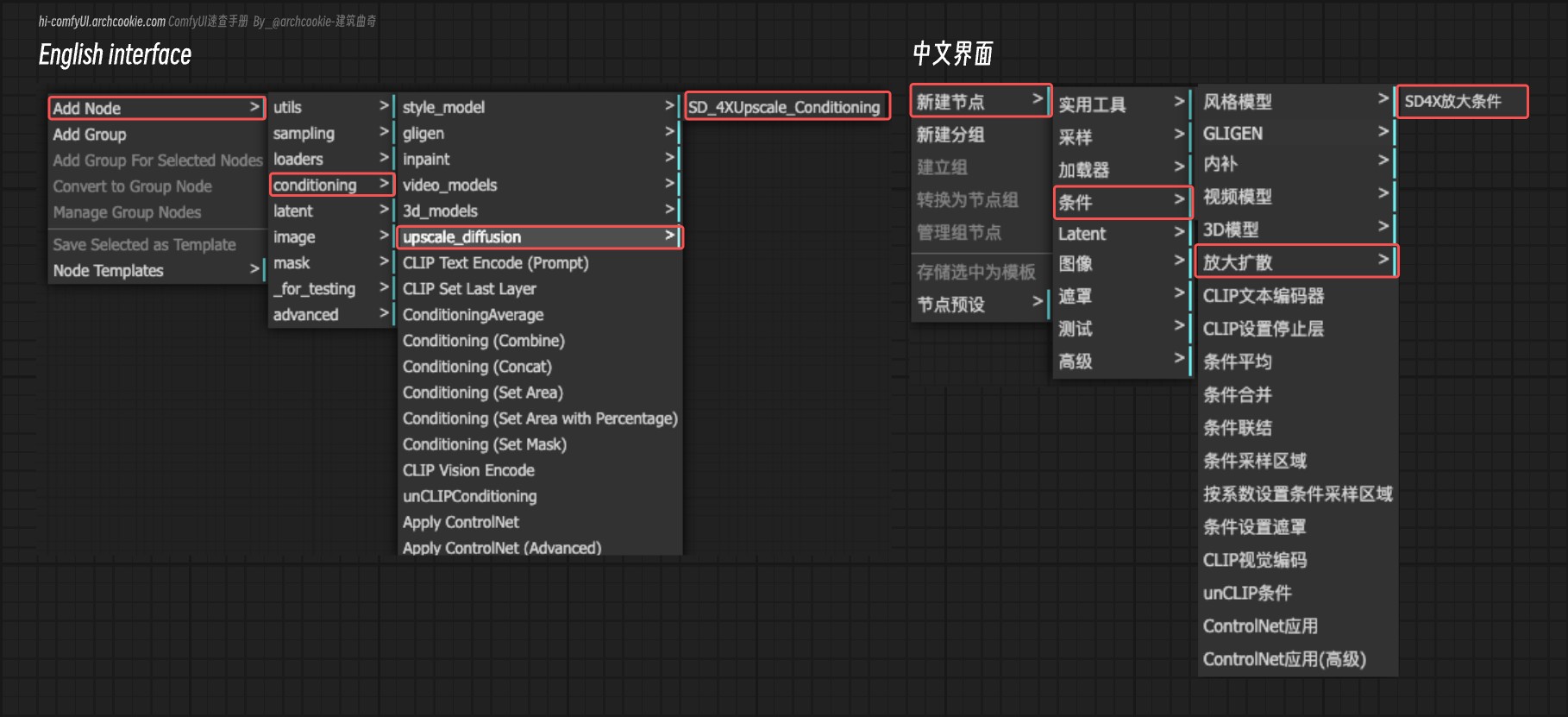This screenshot has width=1568, height=717.
Task: Choose Convert to Group Node
Action: coord(156,186)
